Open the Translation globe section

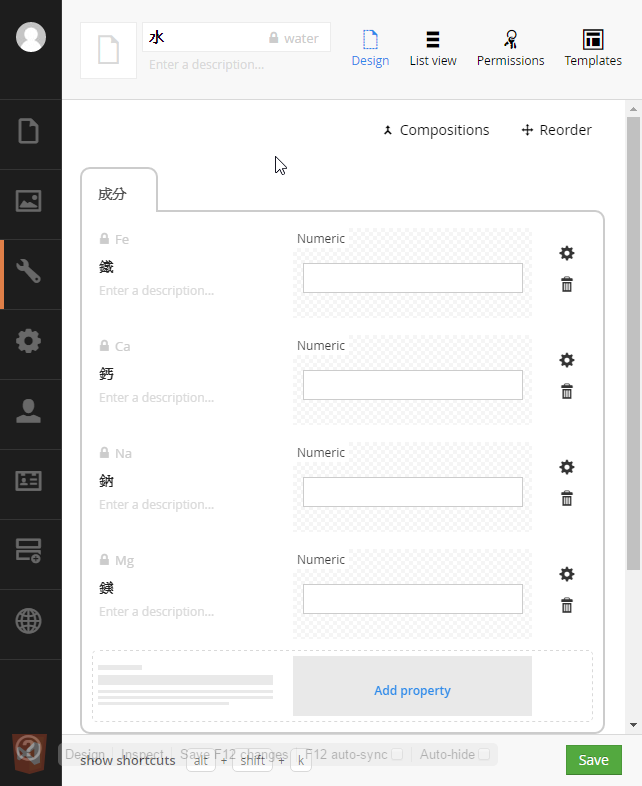click(x=29, y=621)
